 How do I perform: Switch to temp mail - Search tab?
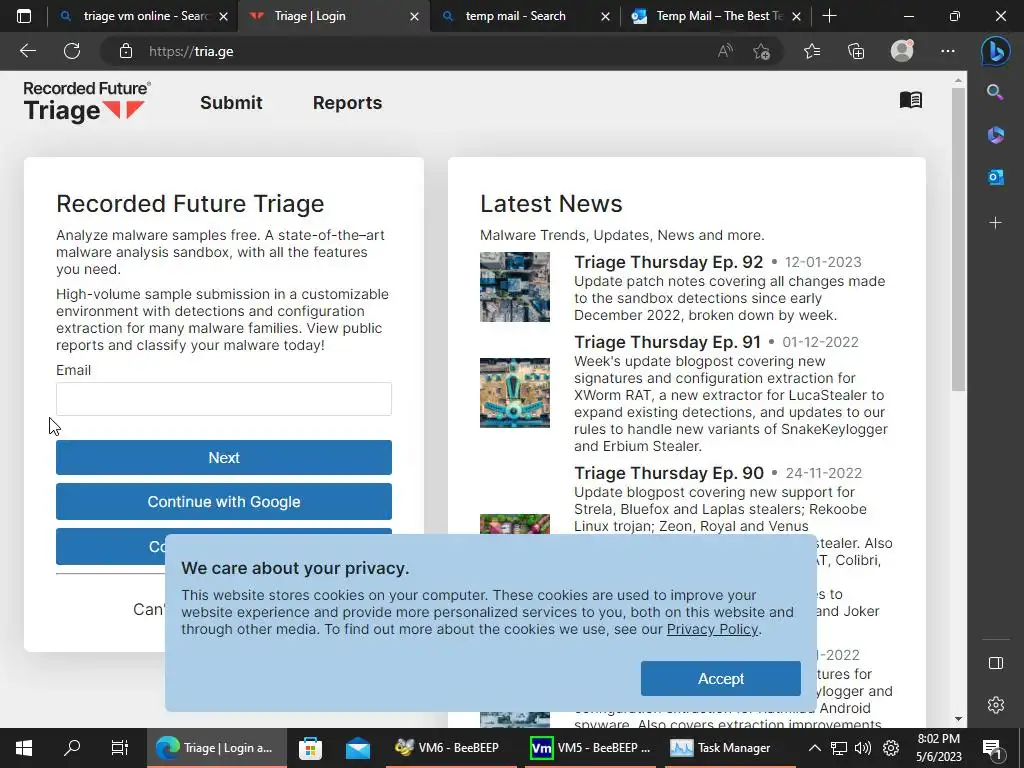click(x=516, y=16)
